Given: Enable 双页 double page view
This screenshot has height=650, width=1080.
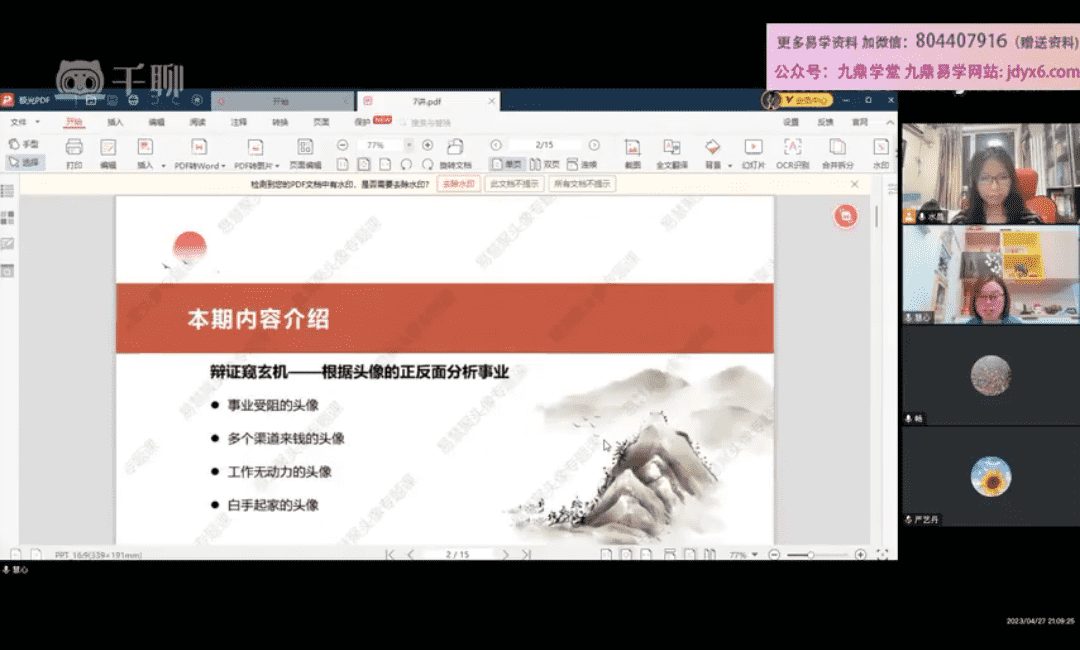Looking at the screenshot, I should pos(545,164).
